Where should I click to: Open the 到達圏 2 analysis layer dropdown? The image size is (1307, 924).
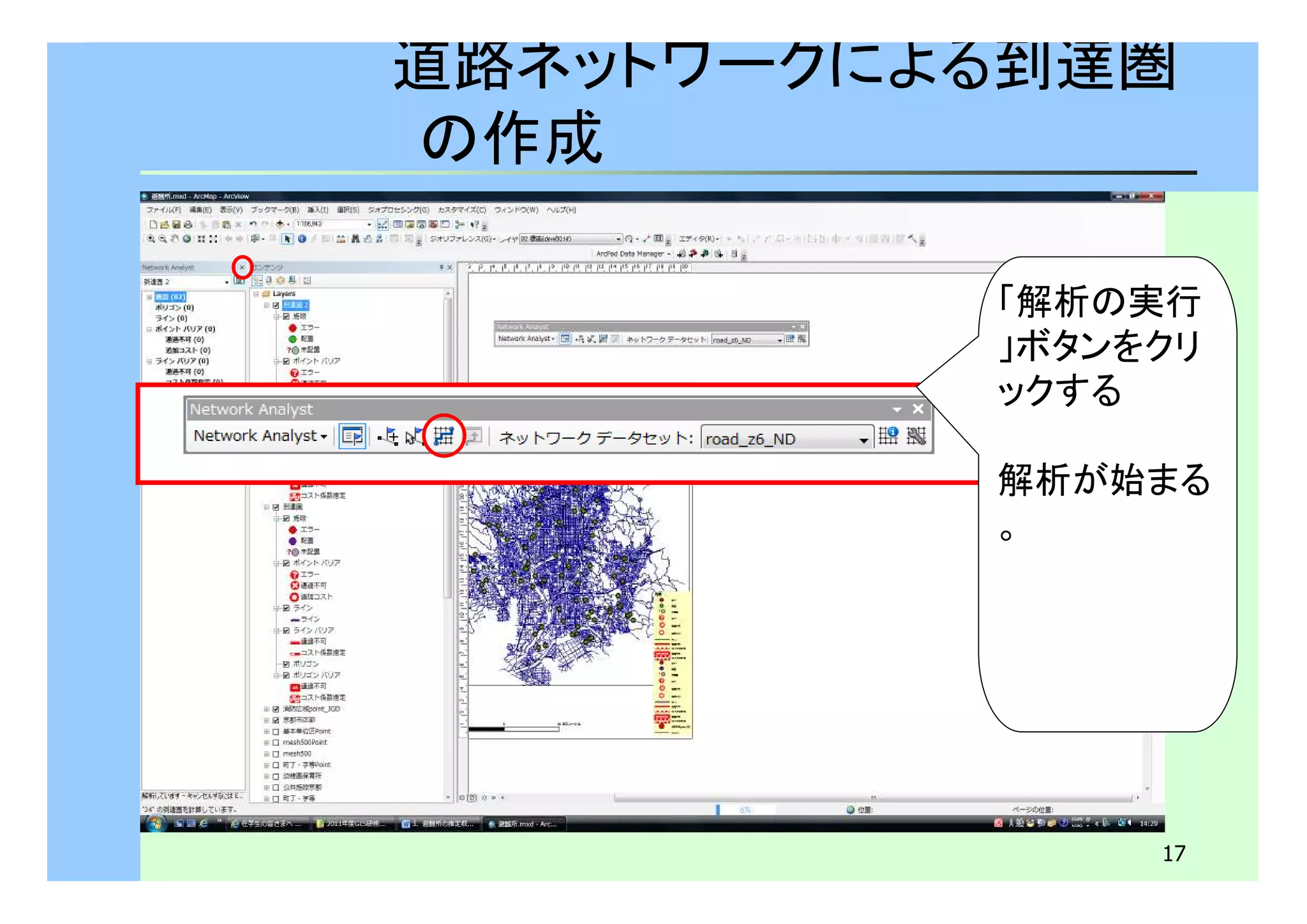click(x=227, y=282)
